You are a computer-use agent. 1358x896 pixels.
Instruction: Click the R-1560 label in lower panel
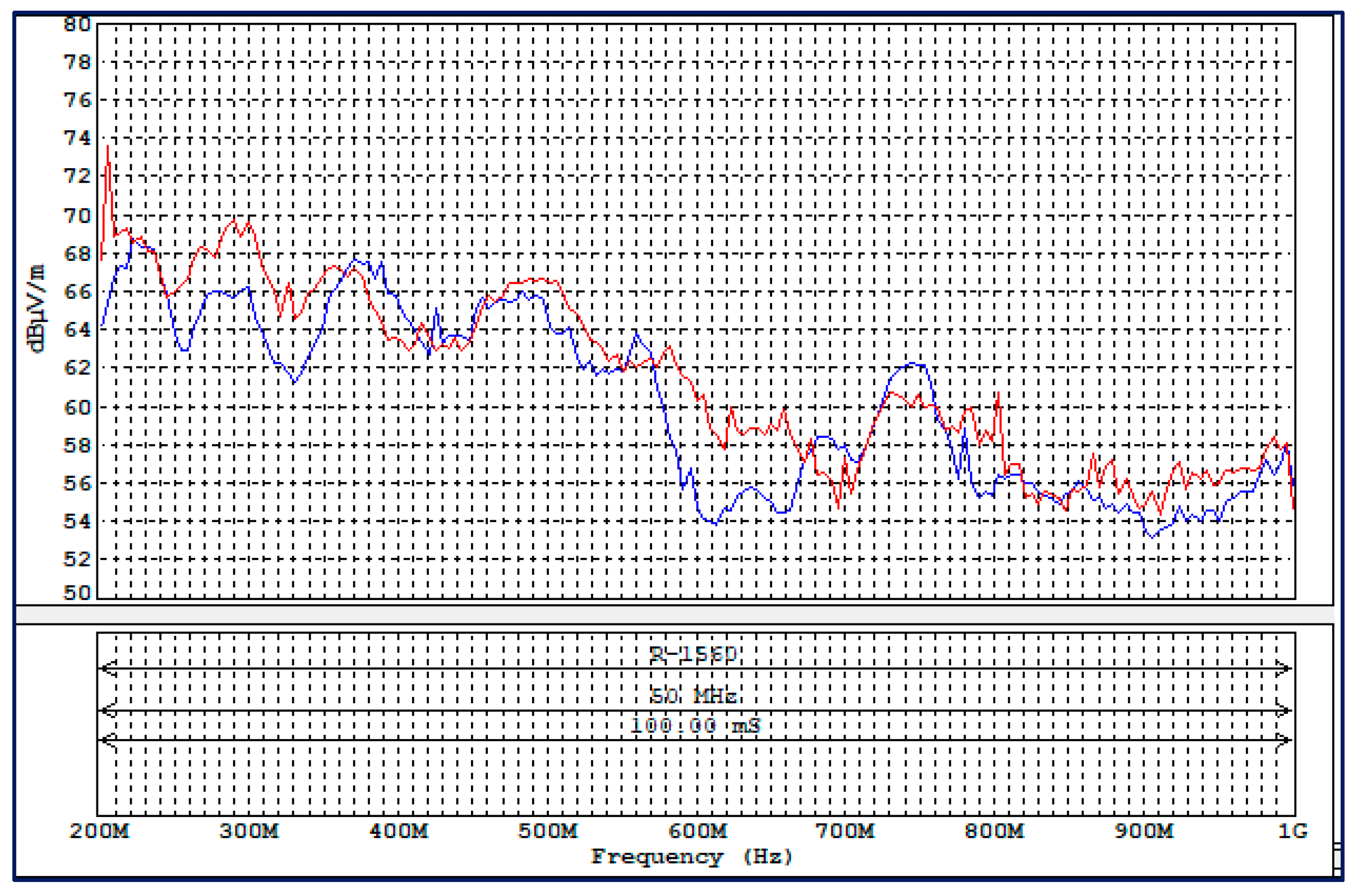[x=692, y=654]
